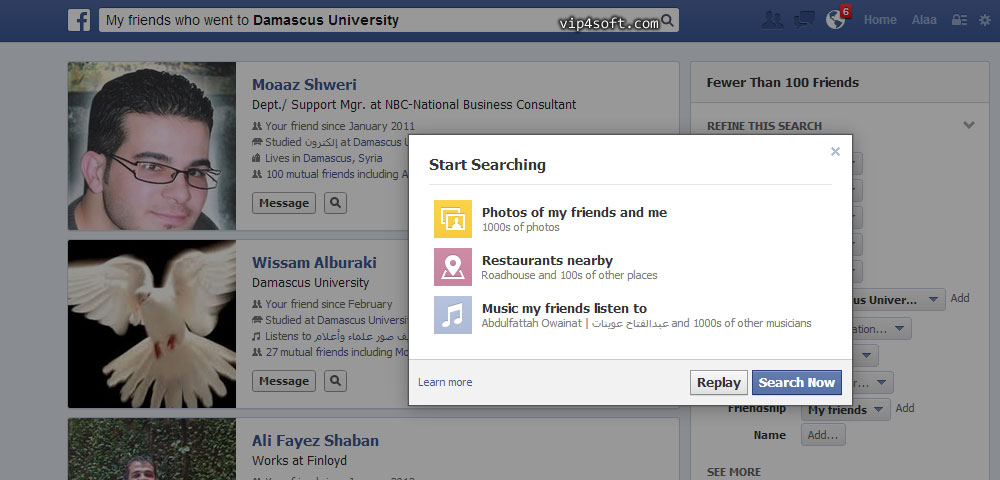Click 'Works at Finloyd' text

pyautogui.click(x=299, y=460)
